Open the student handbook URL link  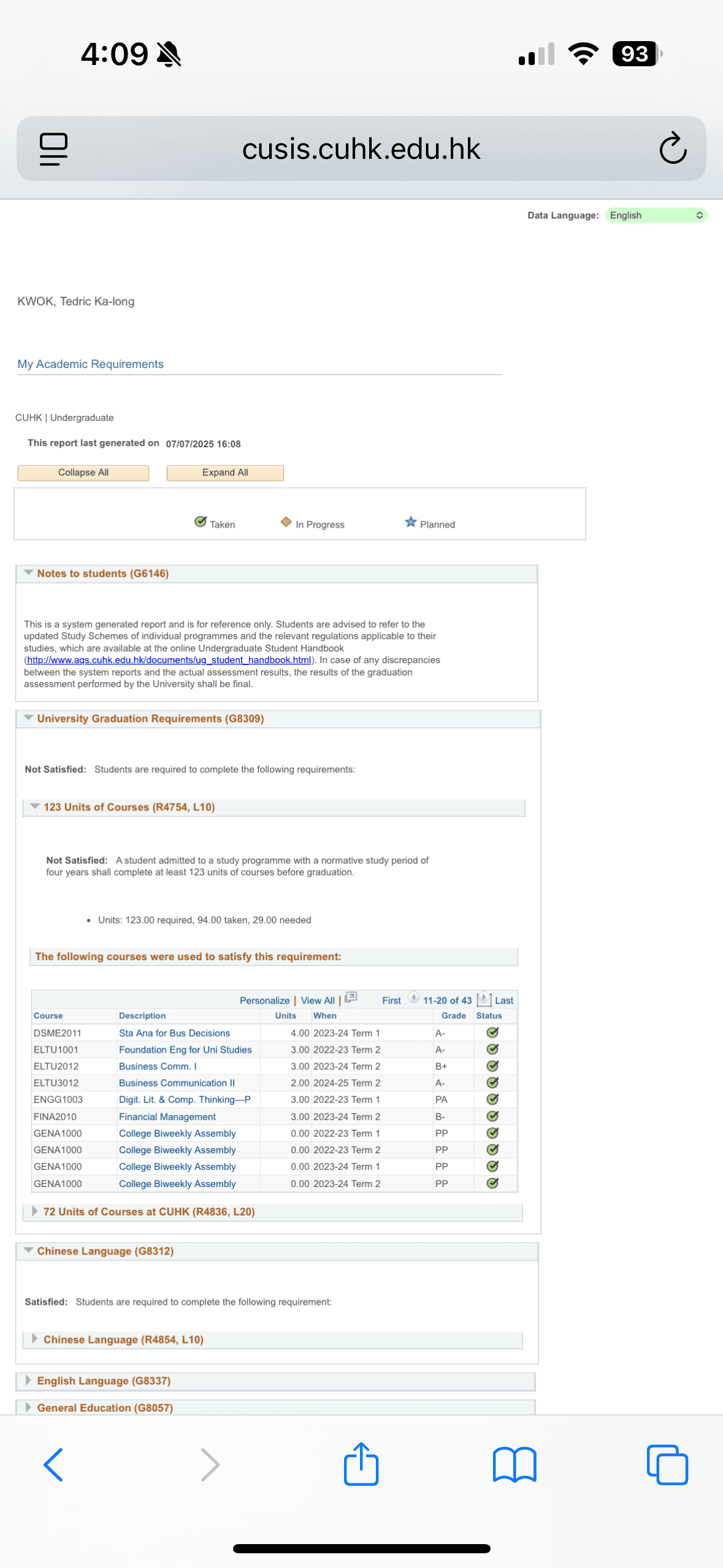[x=169, y=660]
